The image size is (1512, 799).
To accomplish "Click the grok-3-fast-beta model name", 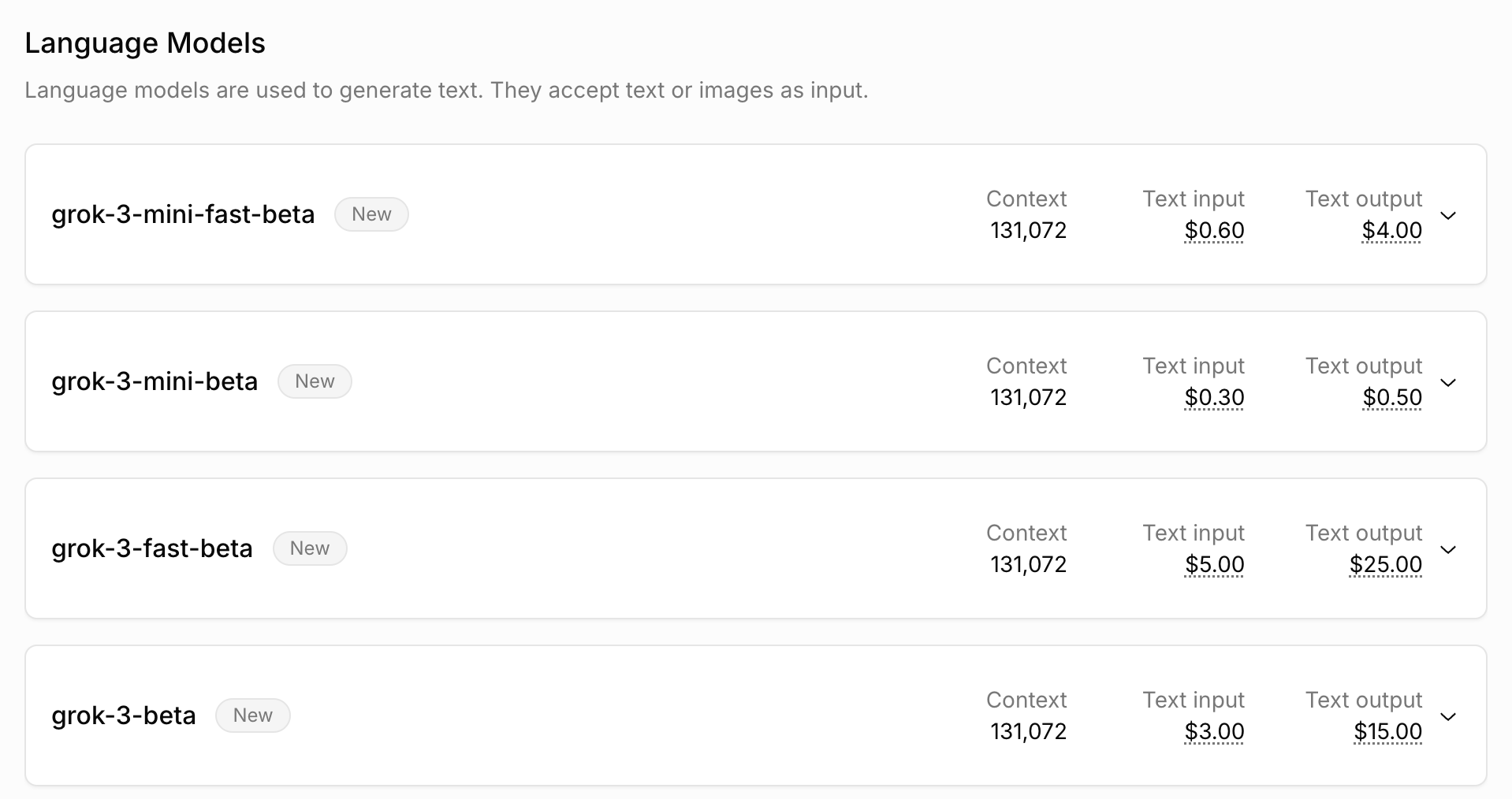I will 152,548.
